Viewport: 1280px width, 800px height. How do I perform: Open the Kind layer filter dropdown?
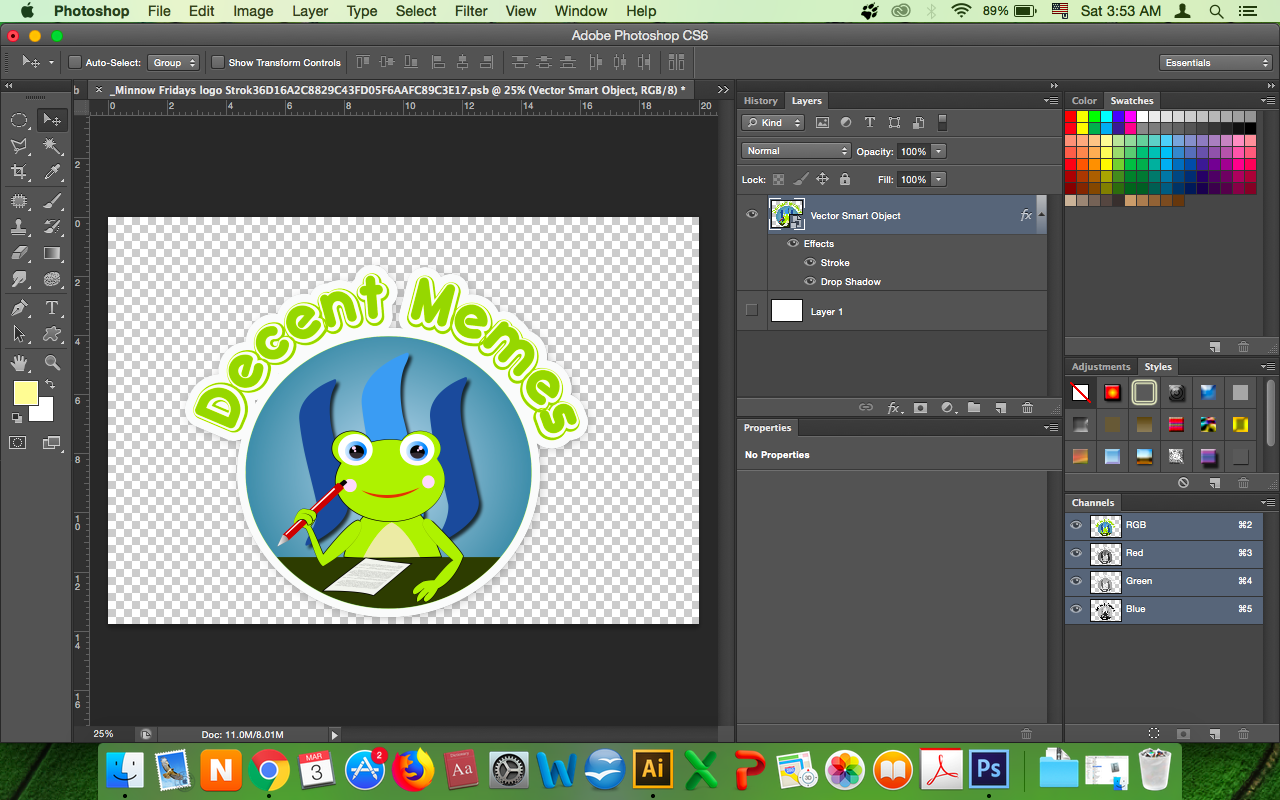tap(773, 123)
